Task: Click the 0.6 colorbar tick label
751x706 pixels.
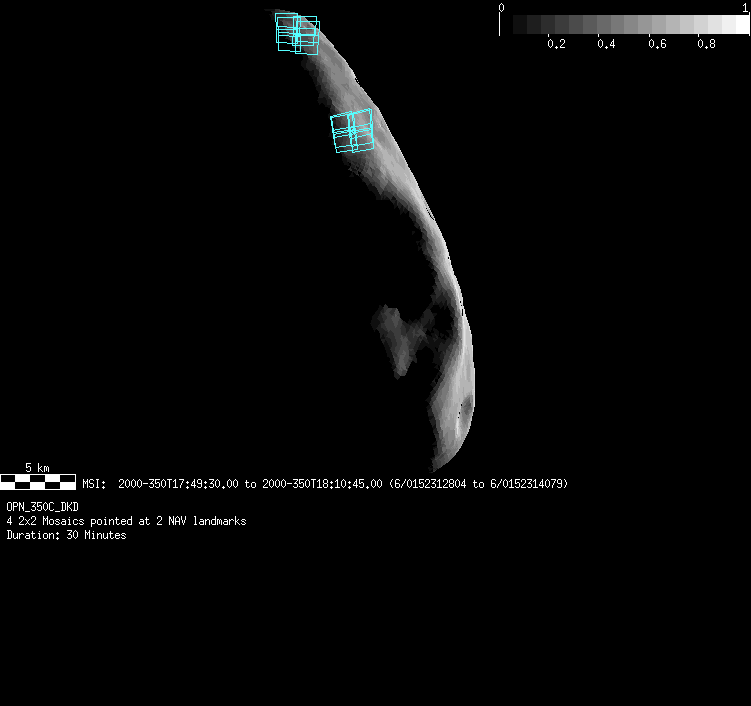Action: [656, 45]
